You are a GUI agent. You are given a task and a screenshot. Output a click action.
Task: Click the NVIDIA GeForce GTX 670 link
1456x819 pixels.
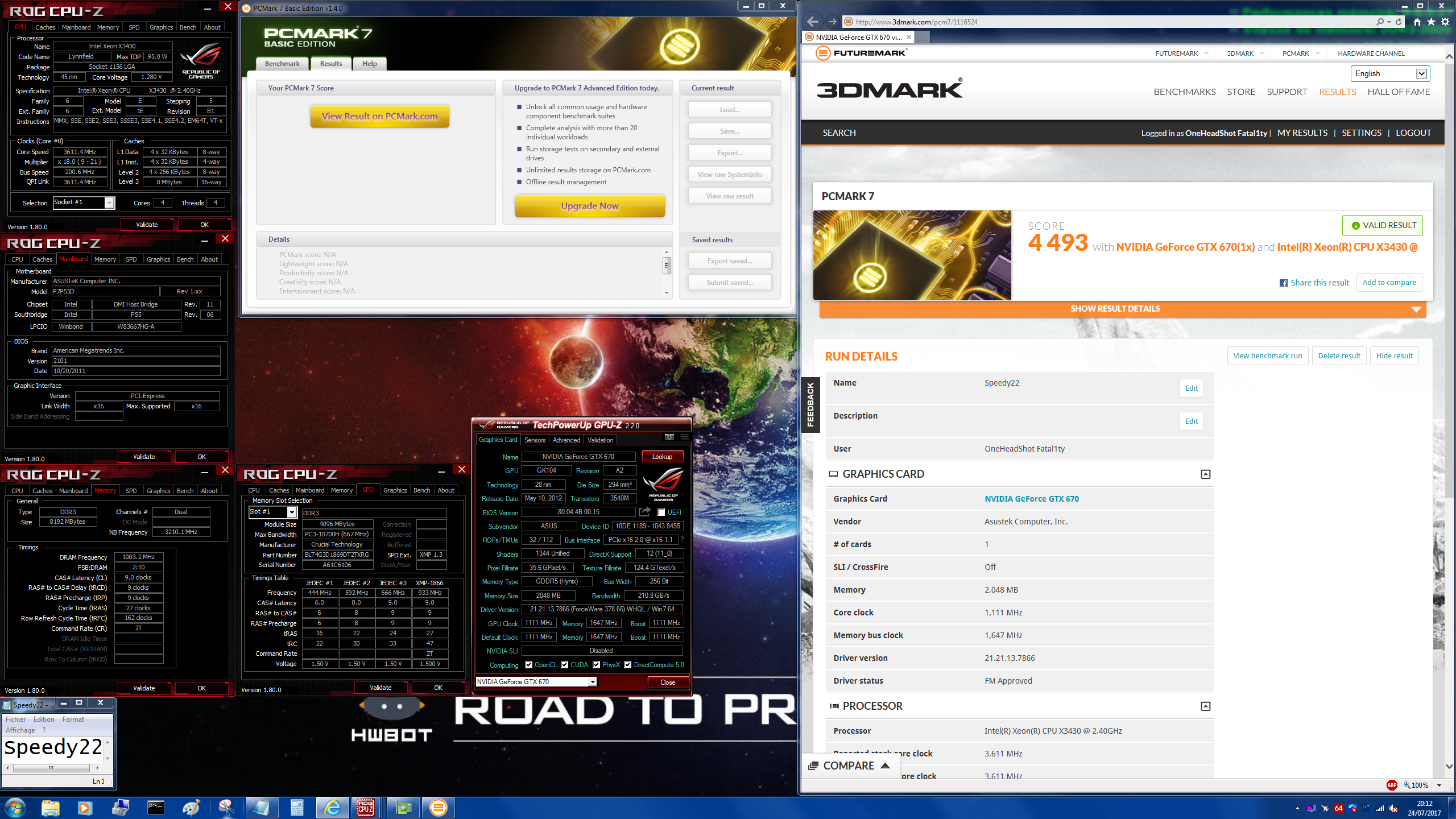tap(1032, 499)
